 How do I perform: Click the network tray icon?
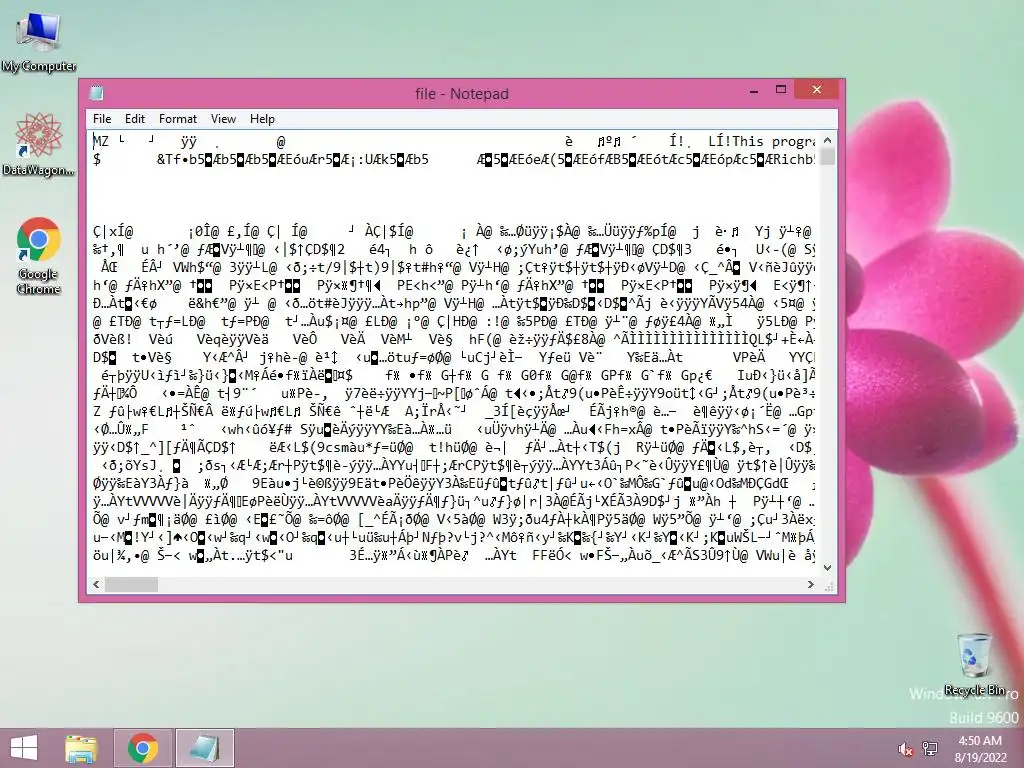point(930,749)
